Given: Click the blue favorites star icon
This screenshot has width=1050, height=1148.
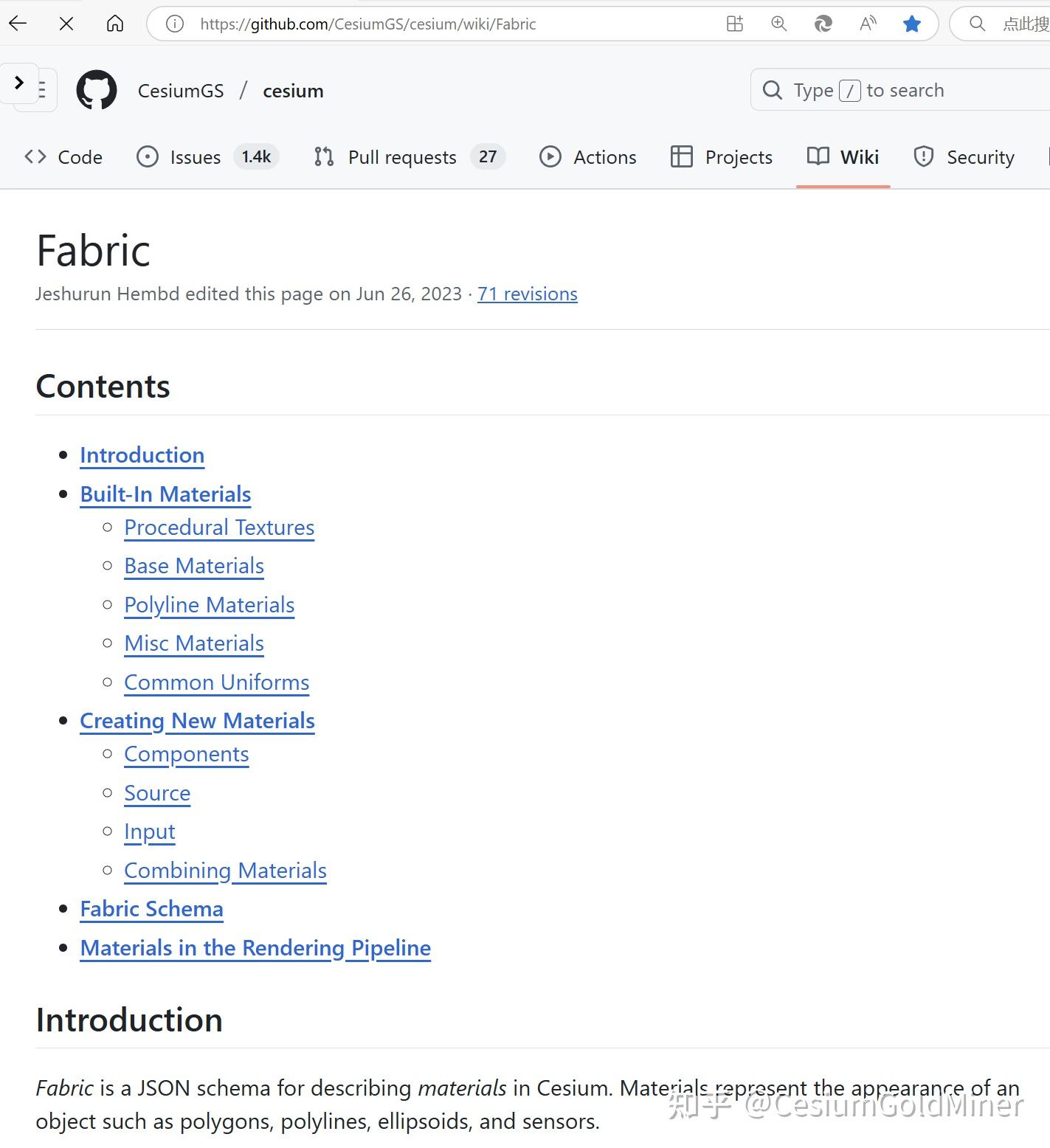Looking at the screenshot, I should click(912, 24).
